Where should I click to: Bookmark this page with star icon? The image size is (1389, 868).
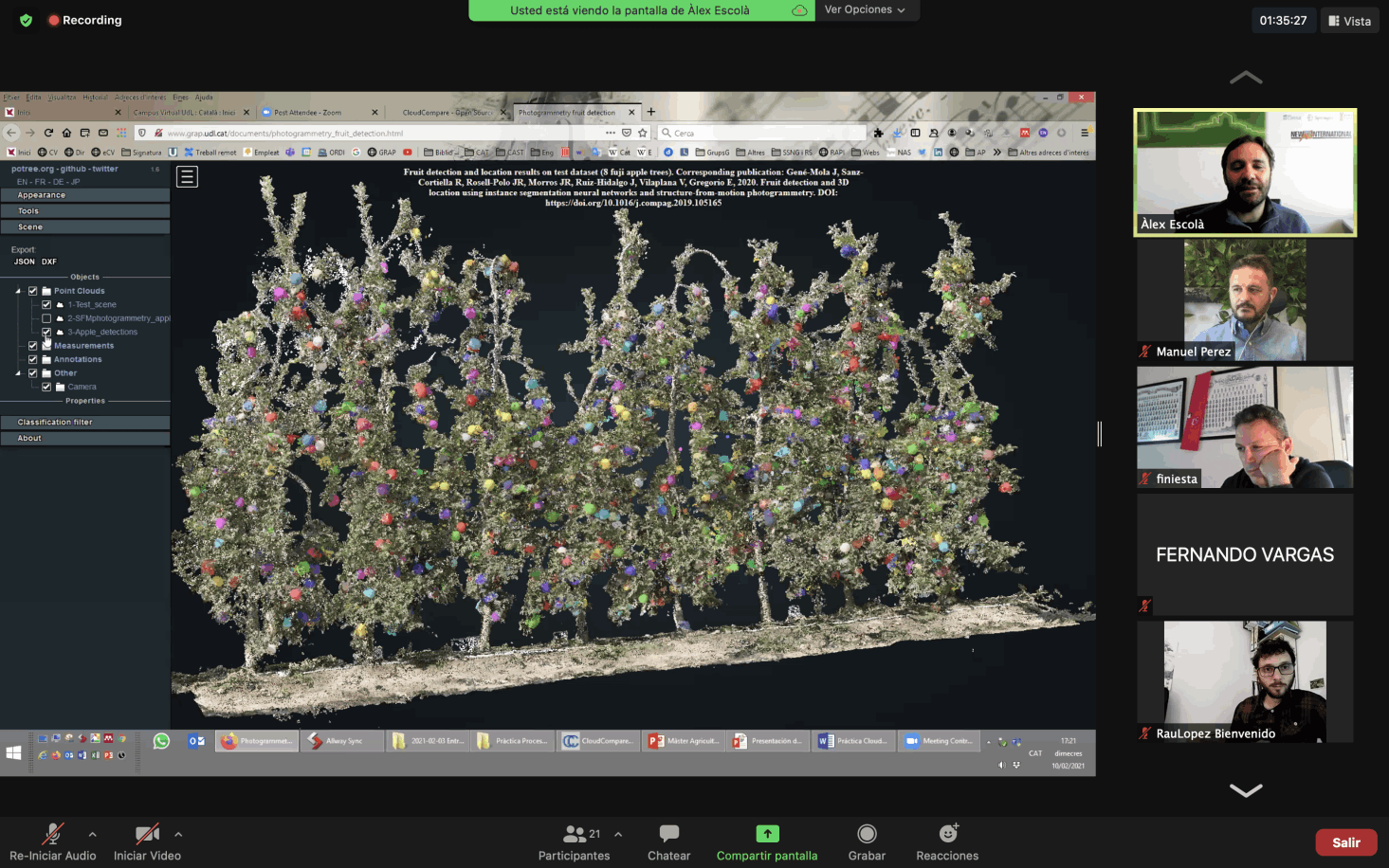tap(643, 133)
